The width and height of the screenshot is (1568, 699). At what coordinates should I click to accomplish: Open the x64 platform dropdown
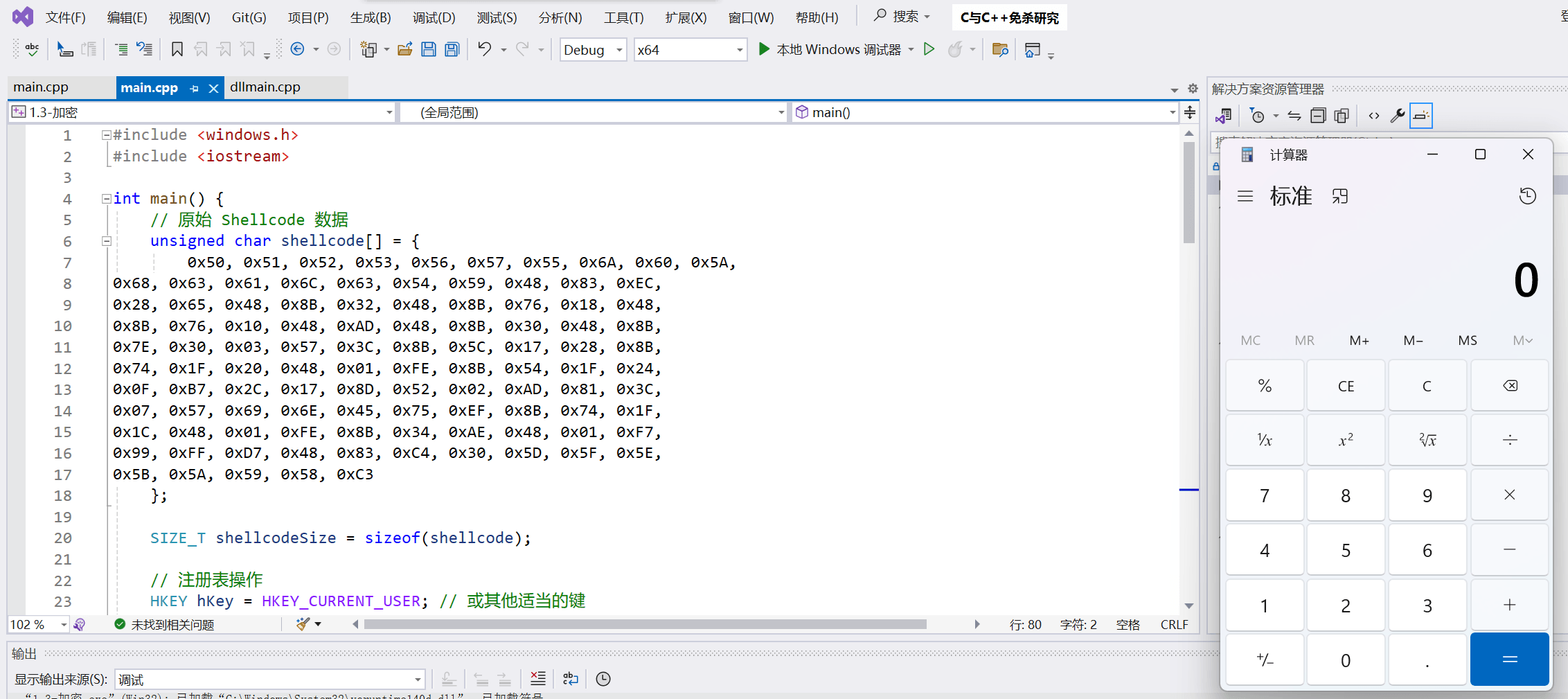(690, 50)
